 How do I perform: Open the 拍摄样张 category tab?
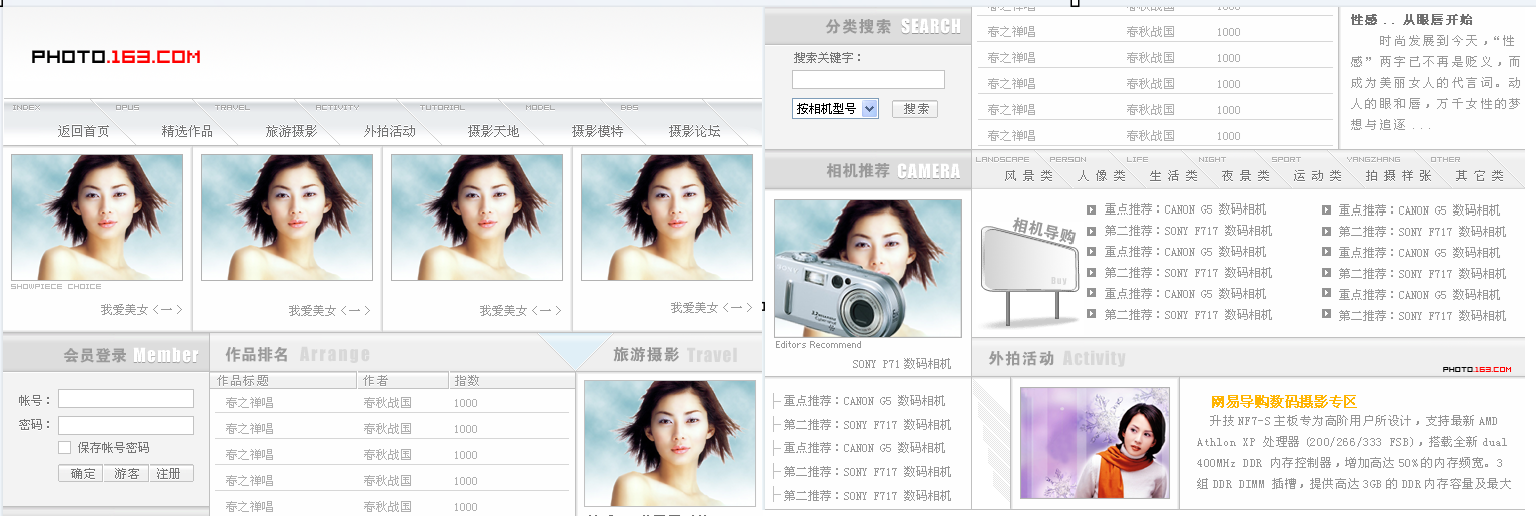tap(1399, 176)
